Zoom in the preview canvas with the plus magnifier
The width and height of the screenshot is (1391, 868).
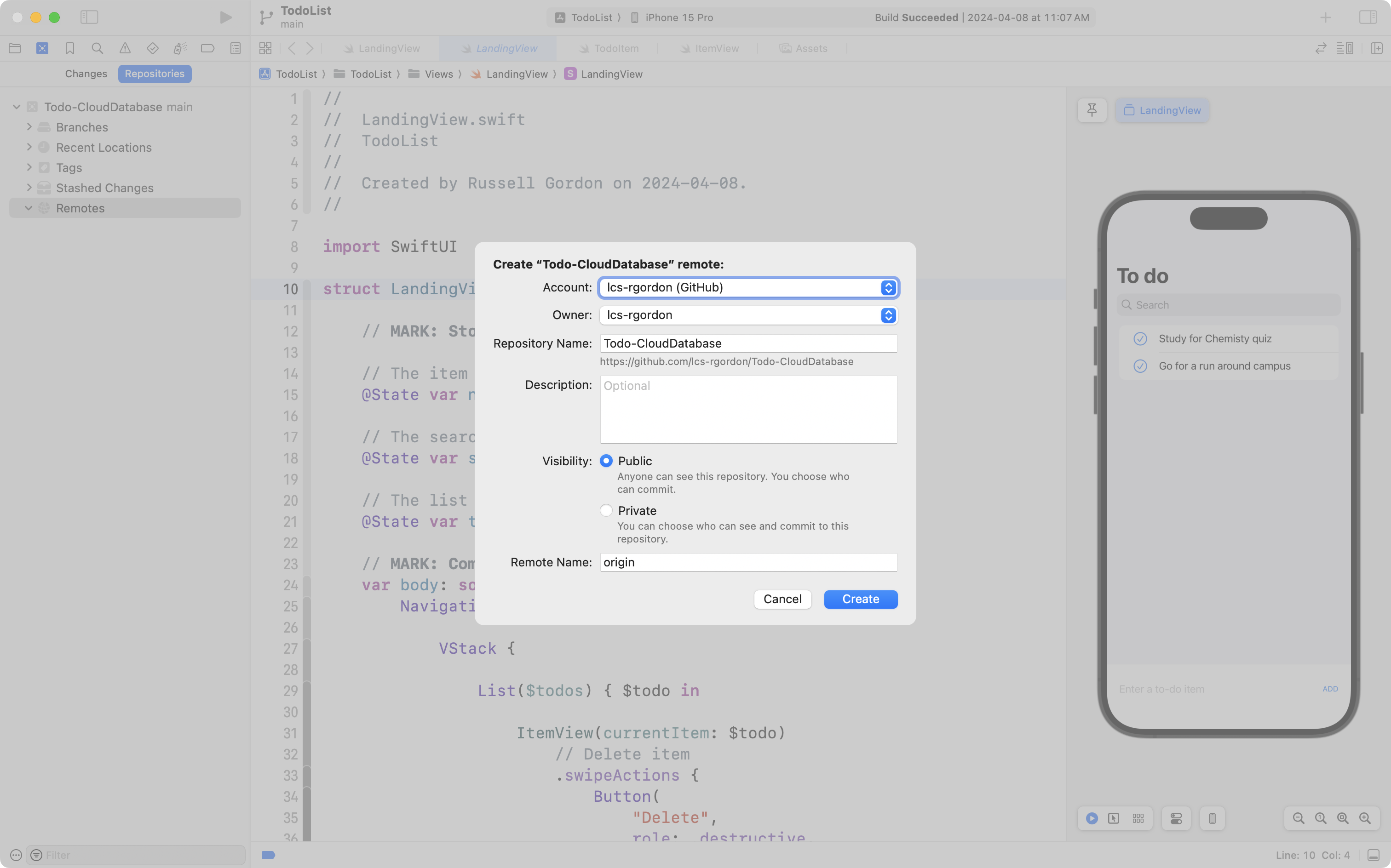1365,818
